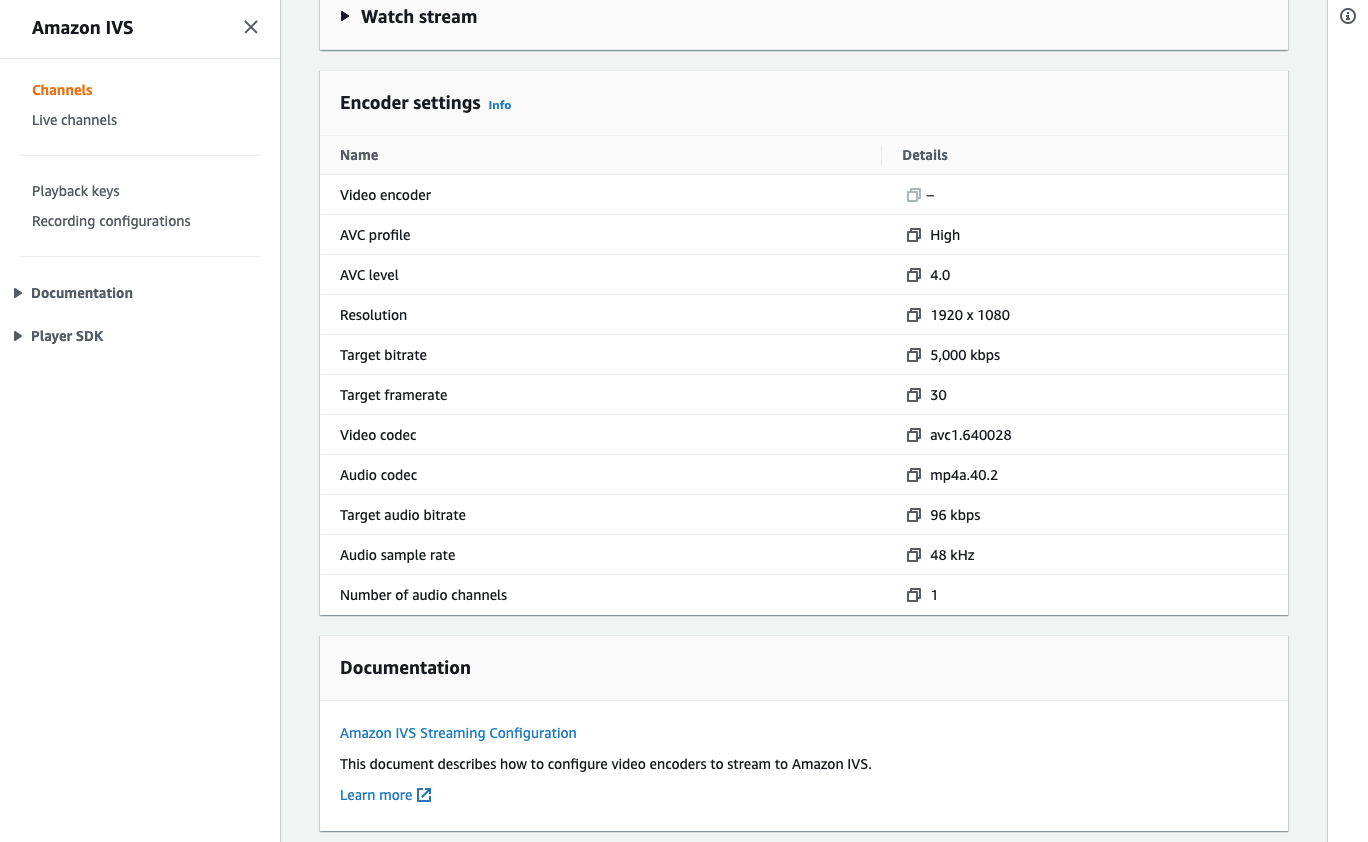Click the Details column header

[x=925, y=155]
